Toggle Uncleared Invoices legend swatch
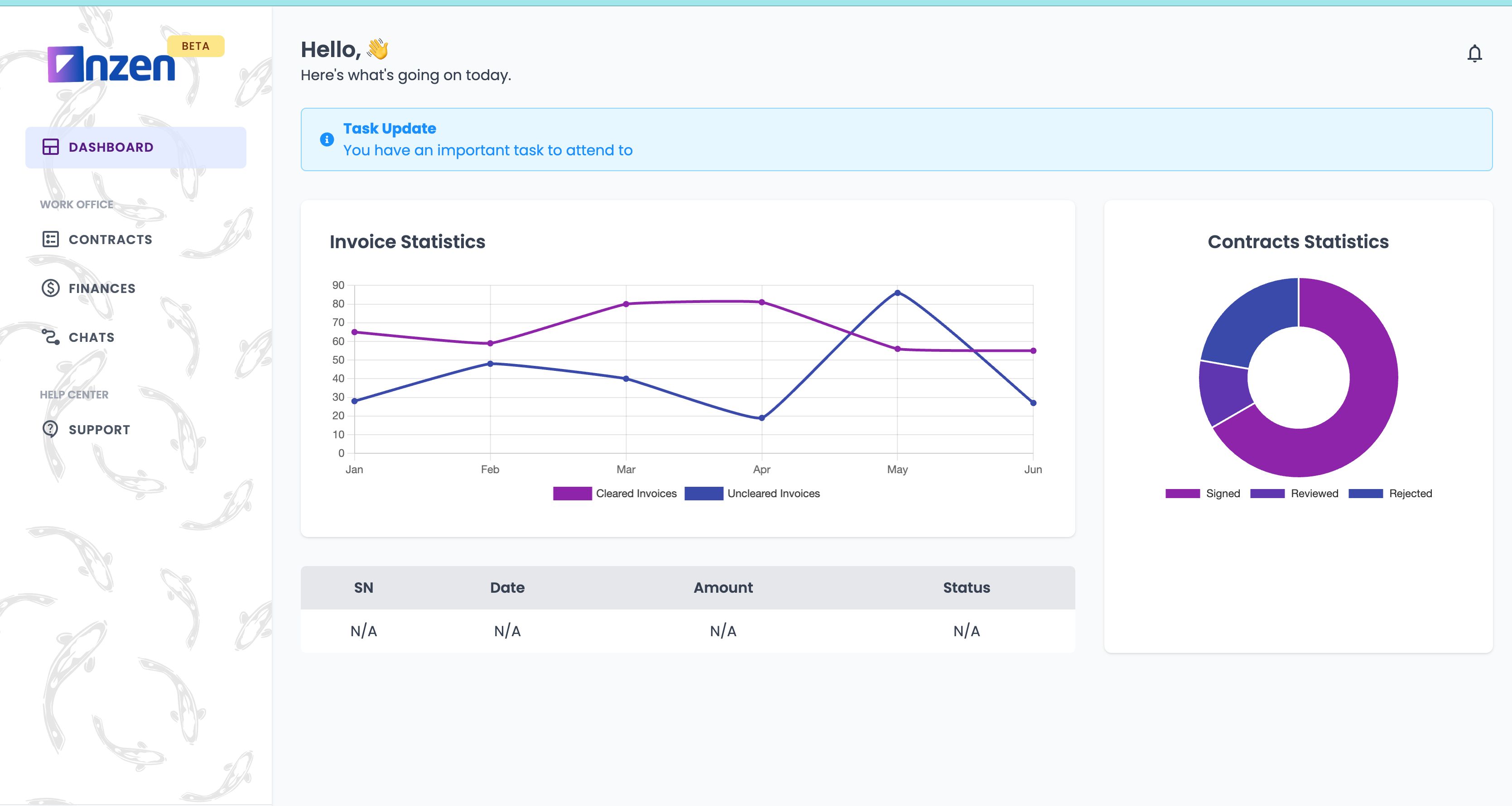 click(704, 494)
